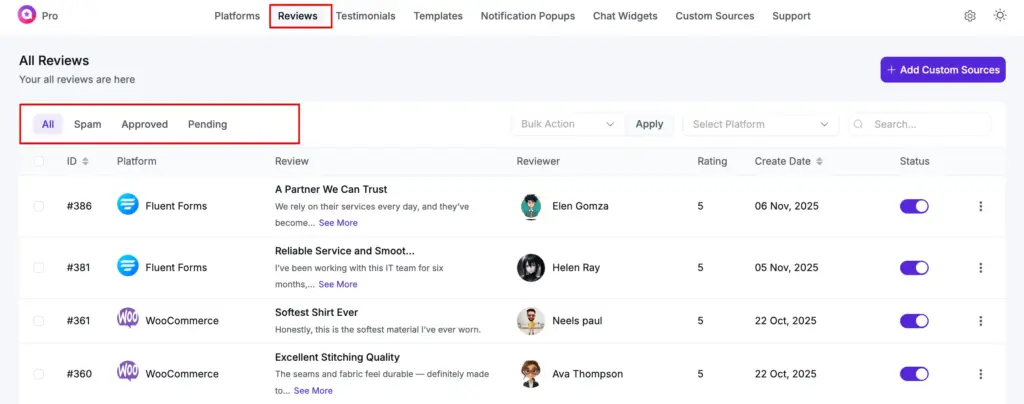Open Chat Widgets navigation item
Viewport: 1024px width, 404px height.
(x=625, y=16)
